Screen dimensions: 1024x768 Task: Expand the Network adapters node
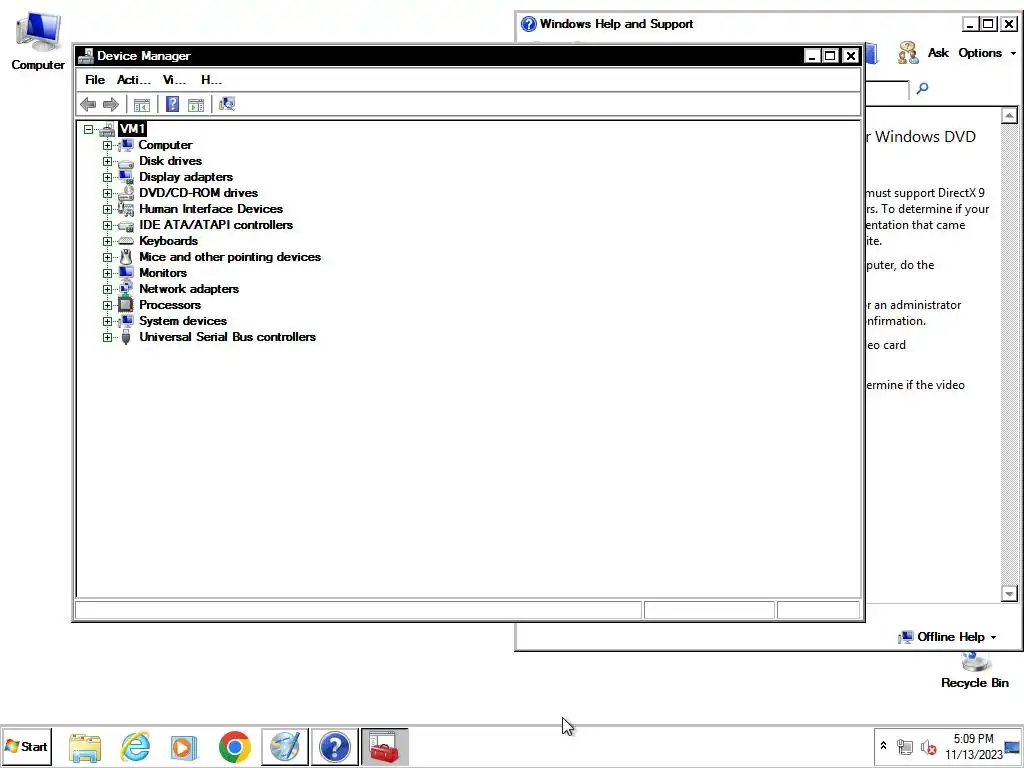(x=107, y=289)
